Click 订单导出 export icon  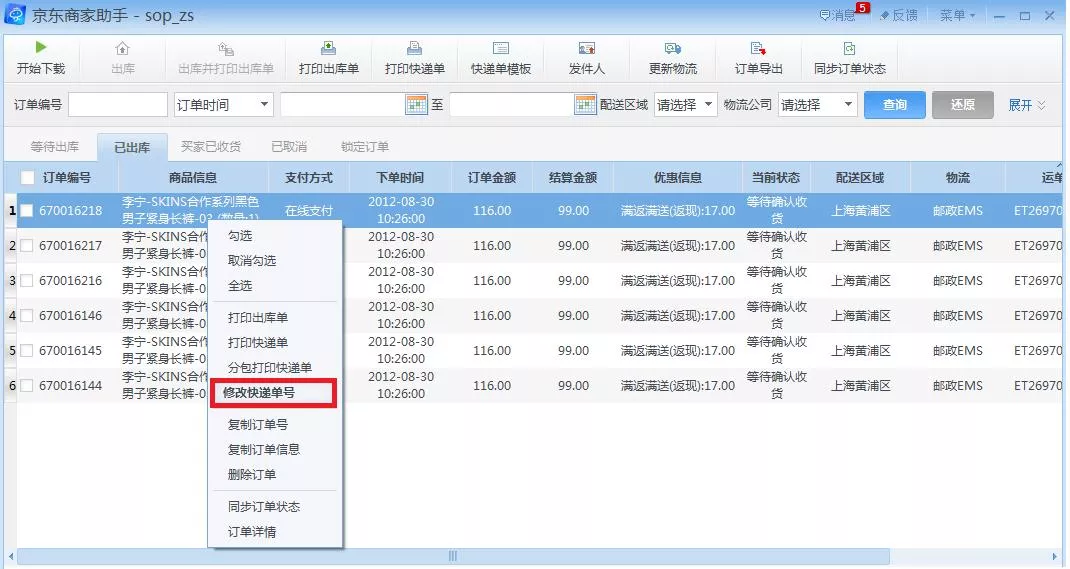point(757,48)
